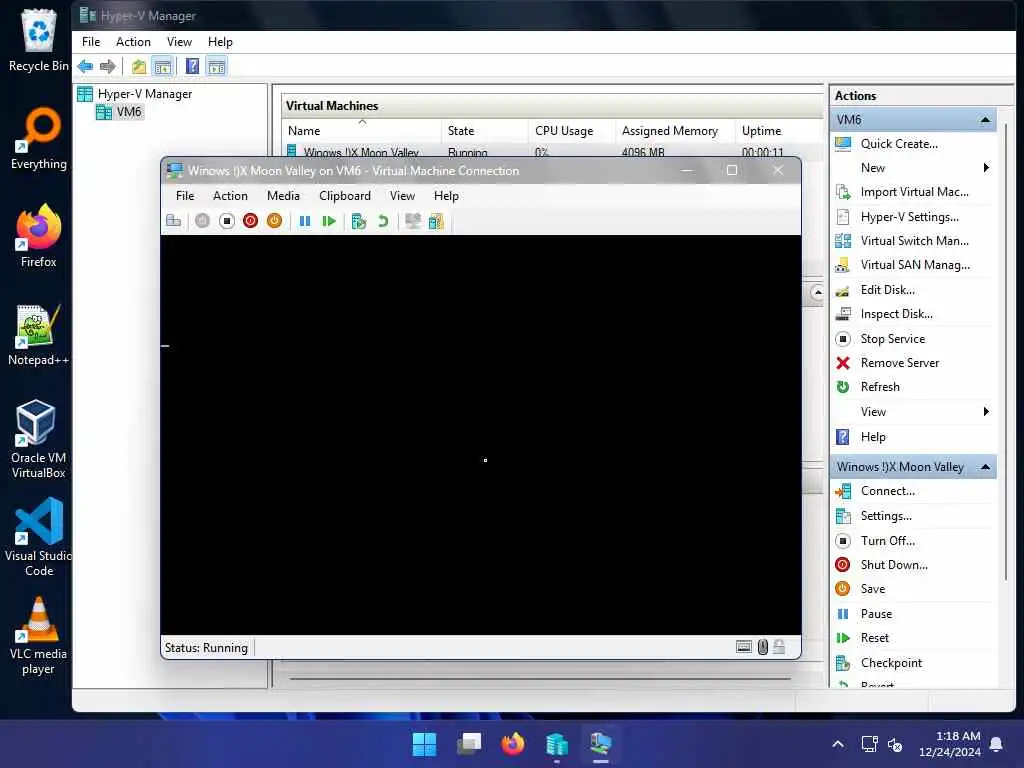The image size is (1024, 768).
Task: Click the Back arrow in Hyper-V Manager toolbar
Action: [x=85, y=66]
